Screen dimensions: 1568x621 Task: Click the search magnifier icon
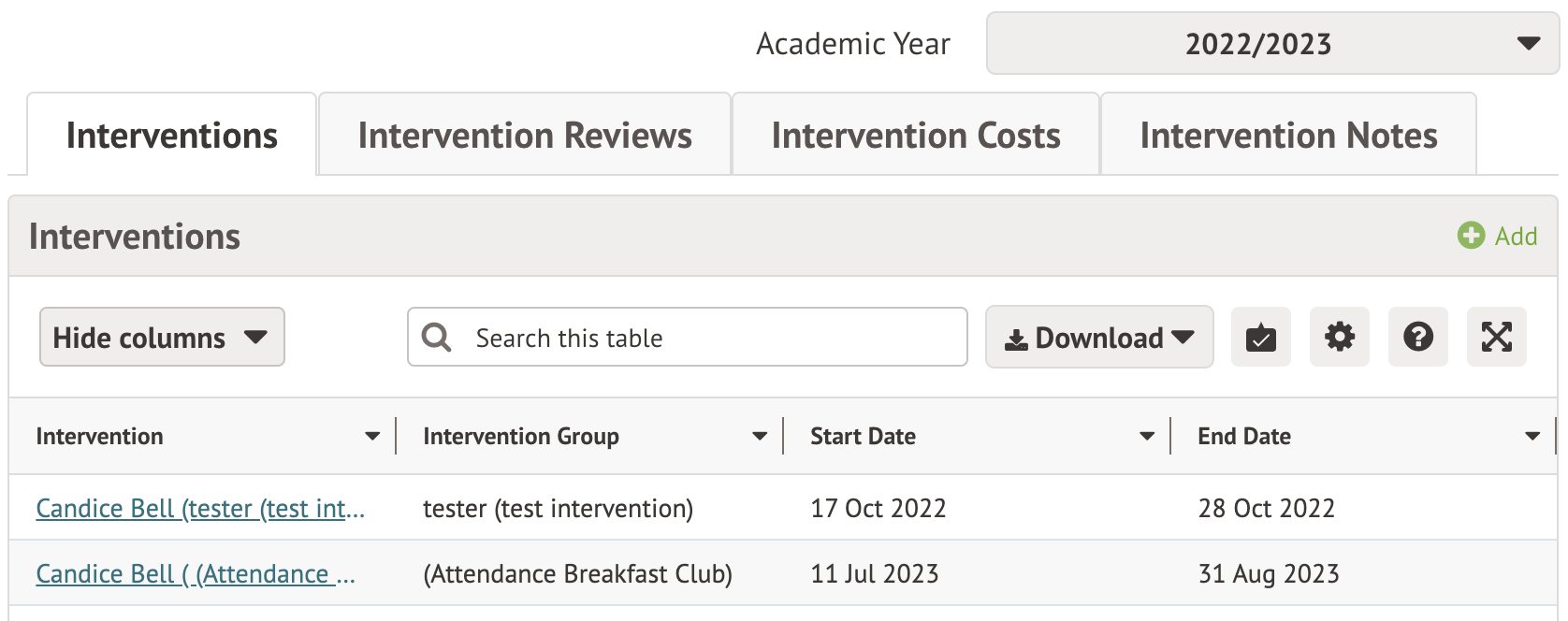point(436,337)
